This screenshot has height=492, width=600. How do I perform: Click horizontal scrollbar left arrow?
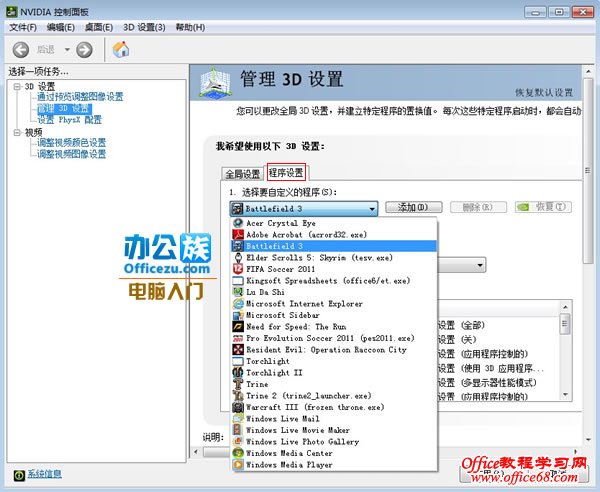pyautogui.click(x=196, y=452)
